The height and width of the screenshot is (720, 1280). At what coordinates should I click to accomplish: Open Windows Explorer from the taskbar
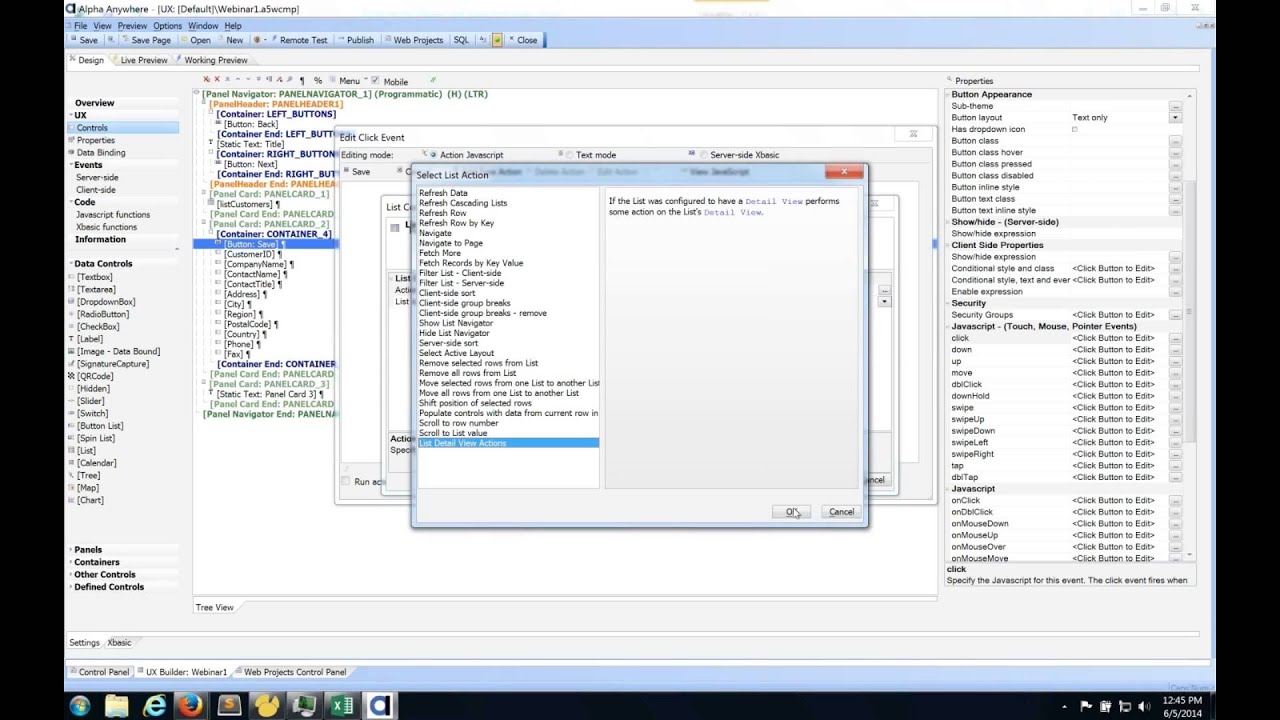click(x=117, y=706)
